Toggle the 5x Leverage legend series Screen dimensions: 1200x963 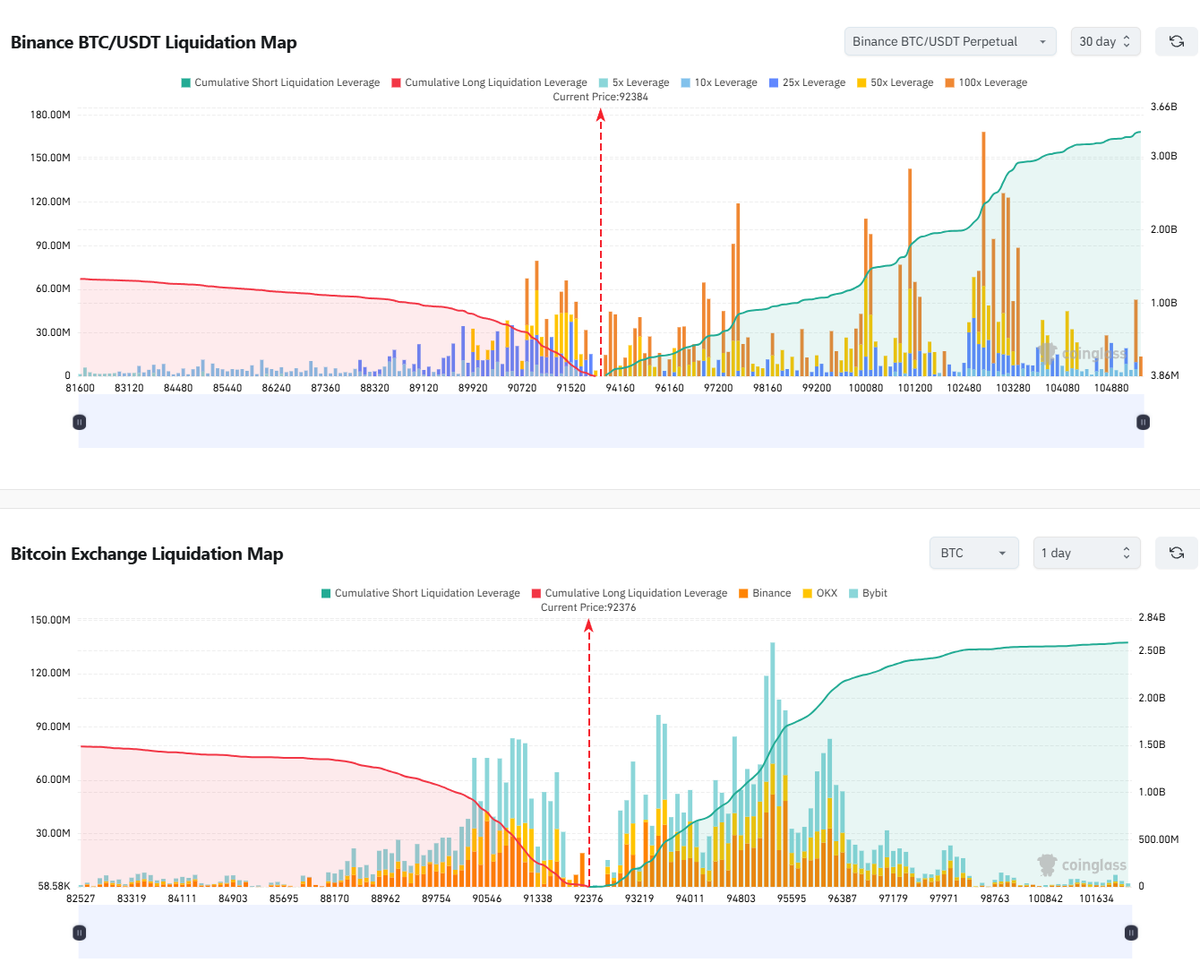(x=633, y=82)
